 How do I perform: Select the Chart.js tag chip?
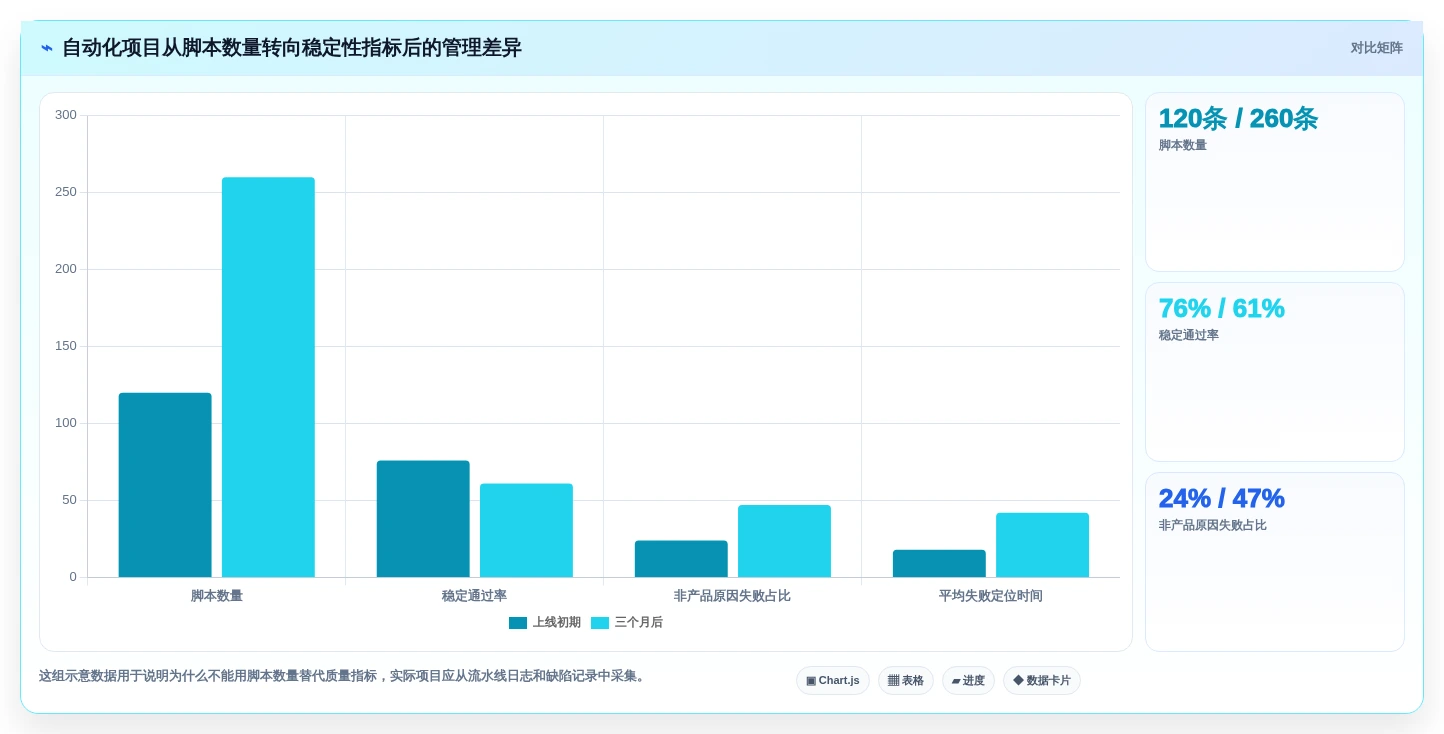pyautogui.click(x=833, y=680)
